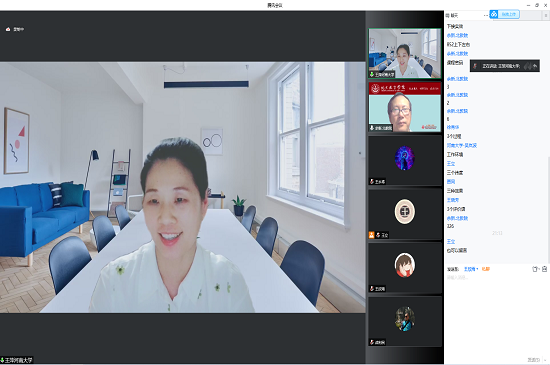
Task: Click the muted microphone icon in speaker popup
Action: tap(475, 66)
